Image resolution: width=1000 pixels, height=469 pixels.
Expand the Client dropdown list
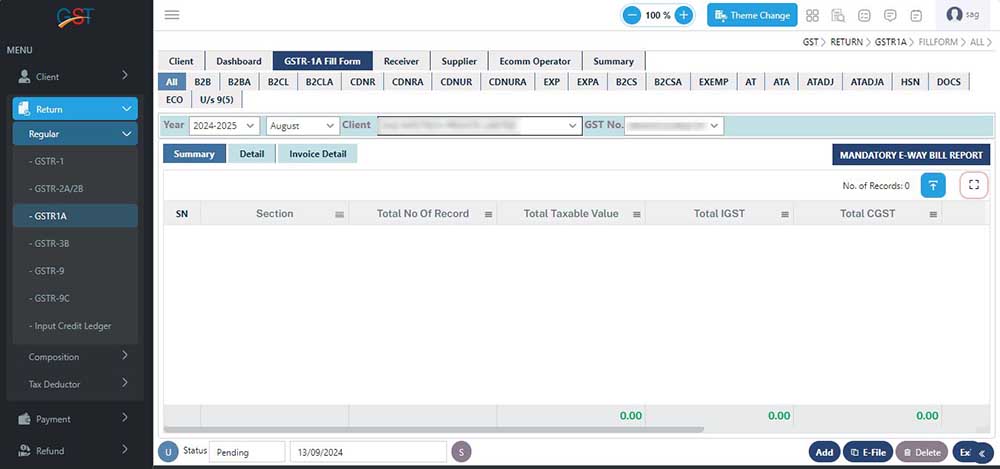pos(573,125)
